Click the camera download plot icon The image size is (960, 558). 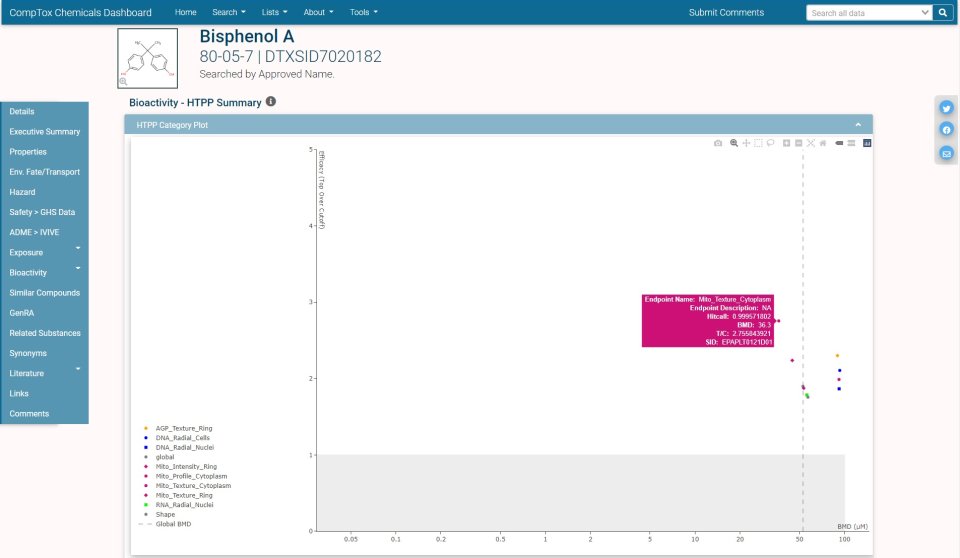click(x=718, y=143)
